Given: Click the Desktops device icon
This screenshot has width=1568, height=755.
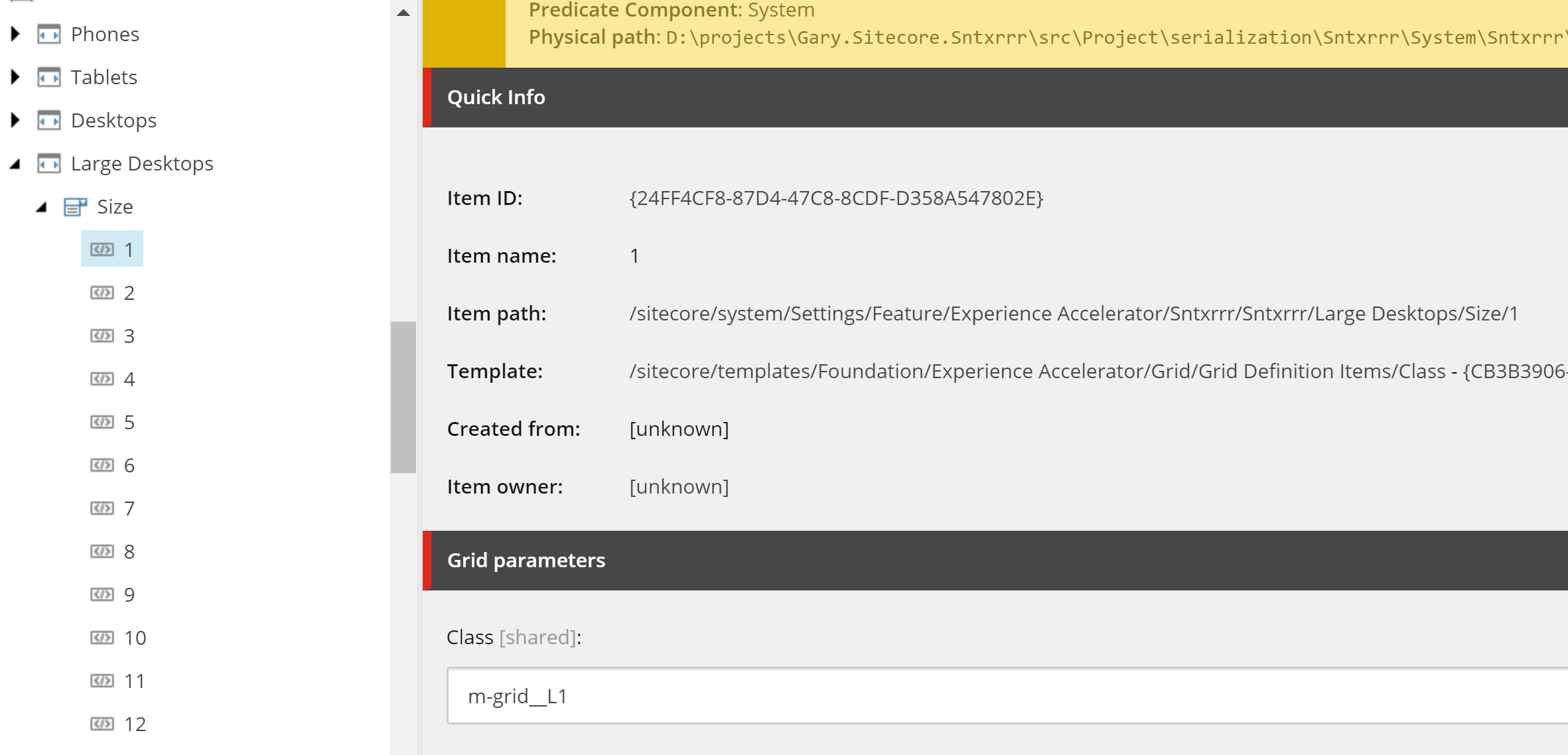Looking at the screenshot, I should tap(49, 120).
